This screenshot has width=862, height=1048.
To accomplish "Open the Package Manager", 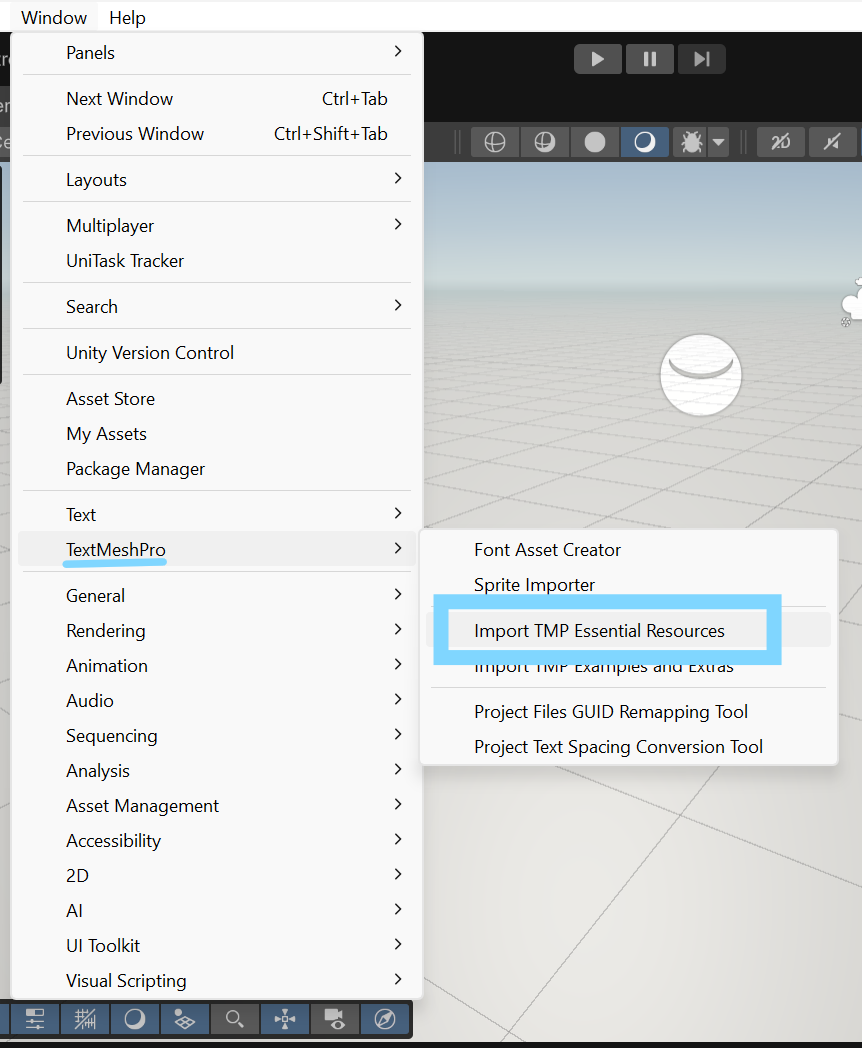I will point(217,469).
